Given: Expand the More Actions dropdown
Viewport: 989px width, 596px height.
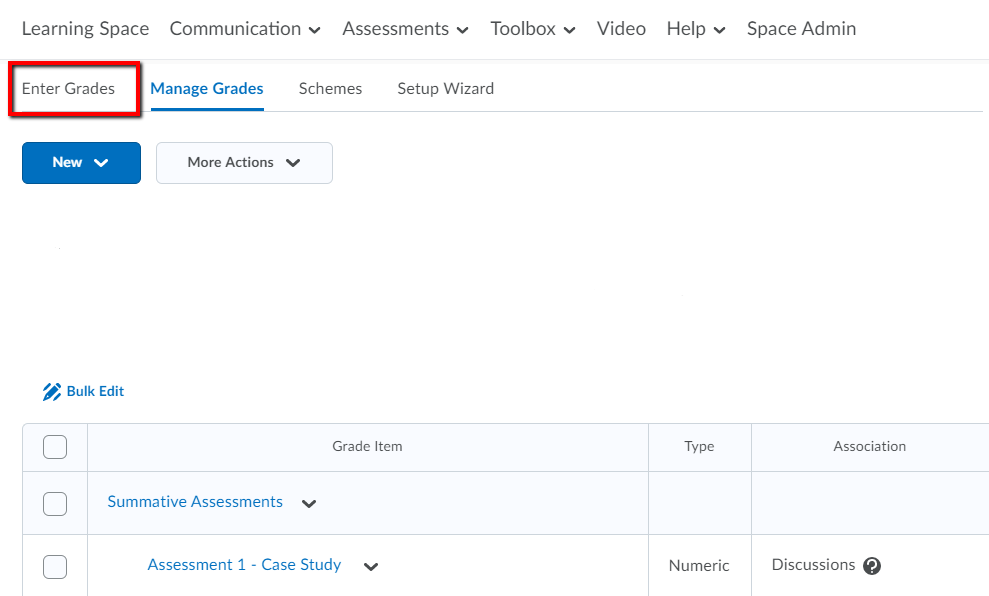Looking at the screenshot, I should click(x=244, y=163).
